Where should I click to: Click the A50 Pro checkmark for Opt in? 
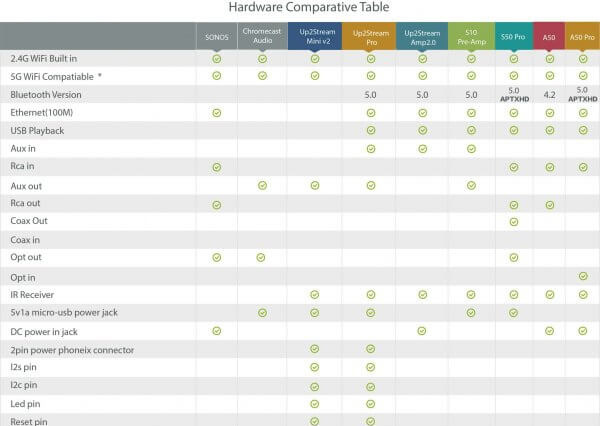point(583,276)
